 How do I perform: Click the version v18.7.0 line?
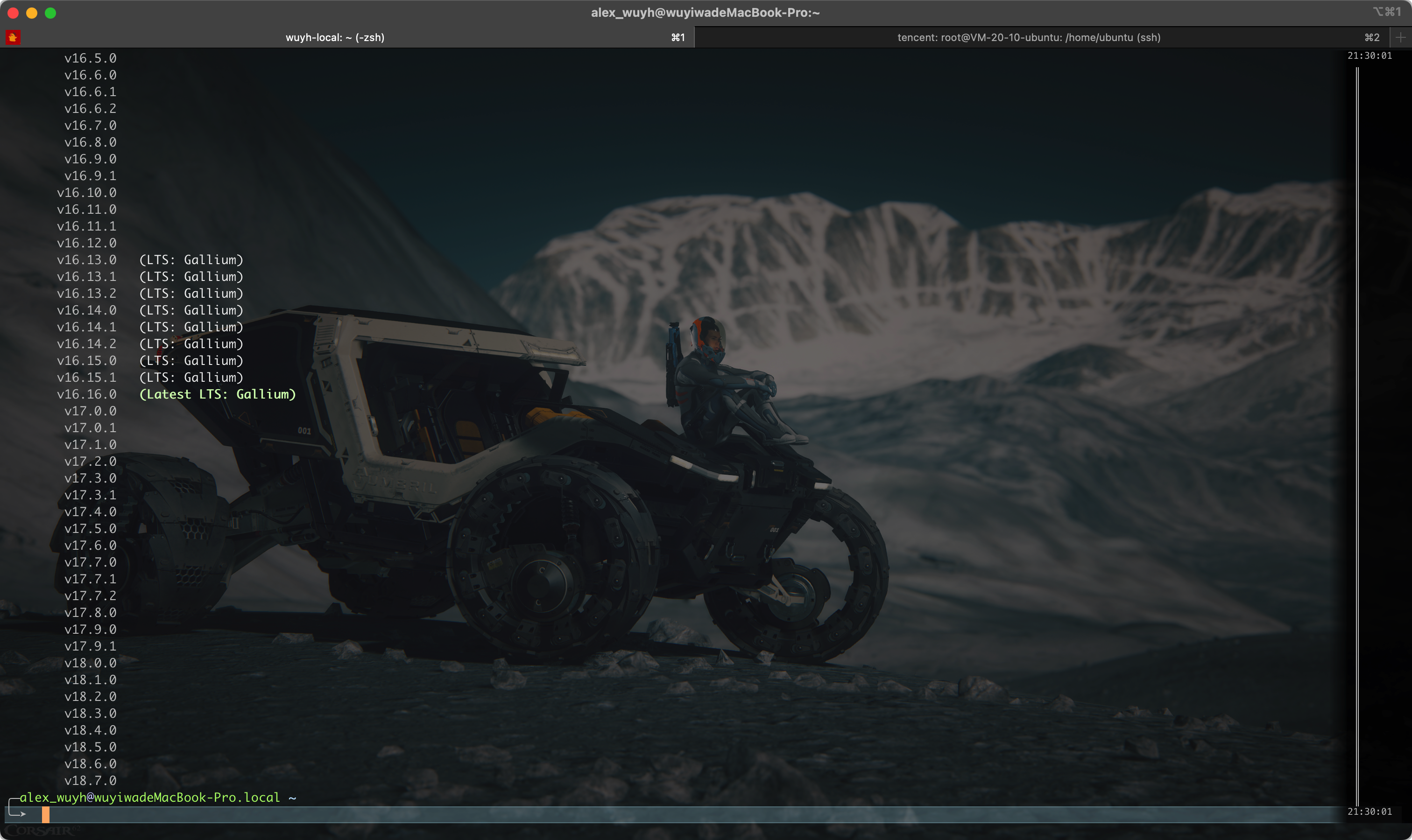pos(90,781)
